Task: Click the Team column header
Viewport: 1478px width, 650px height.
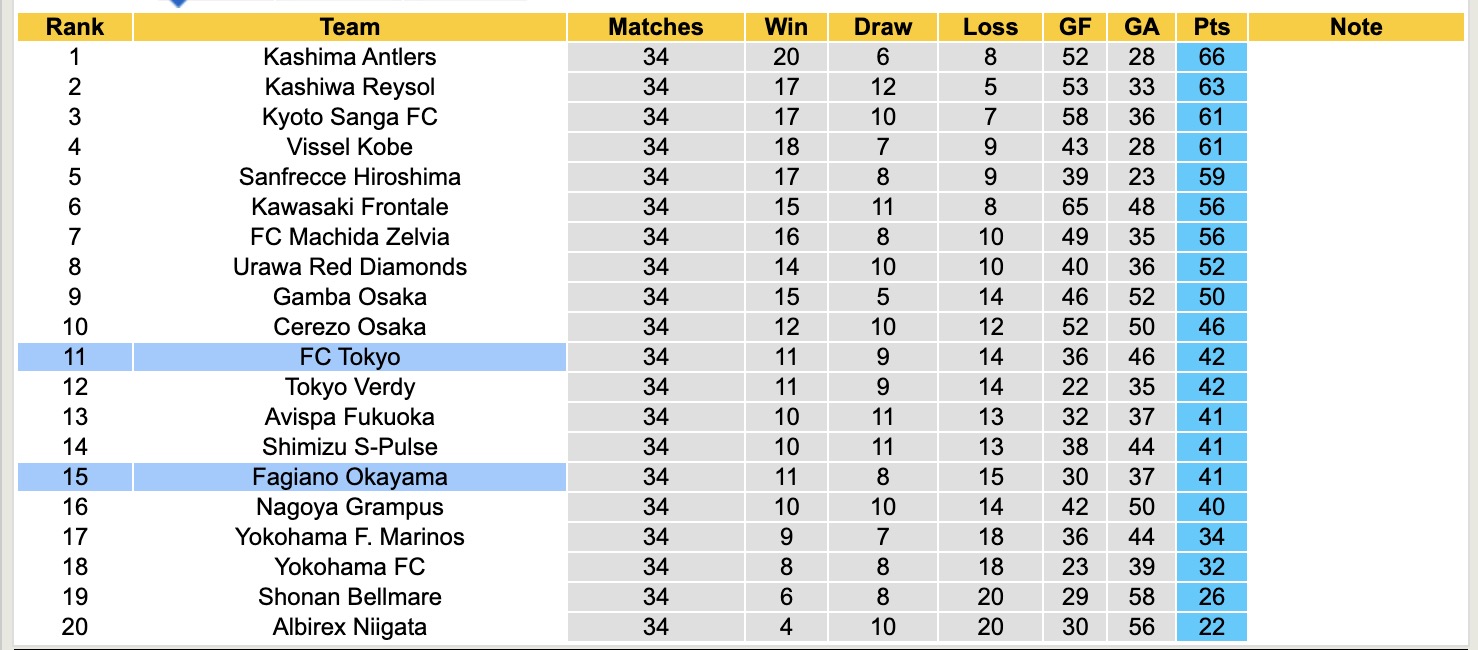Action: [x=350, y=27]
